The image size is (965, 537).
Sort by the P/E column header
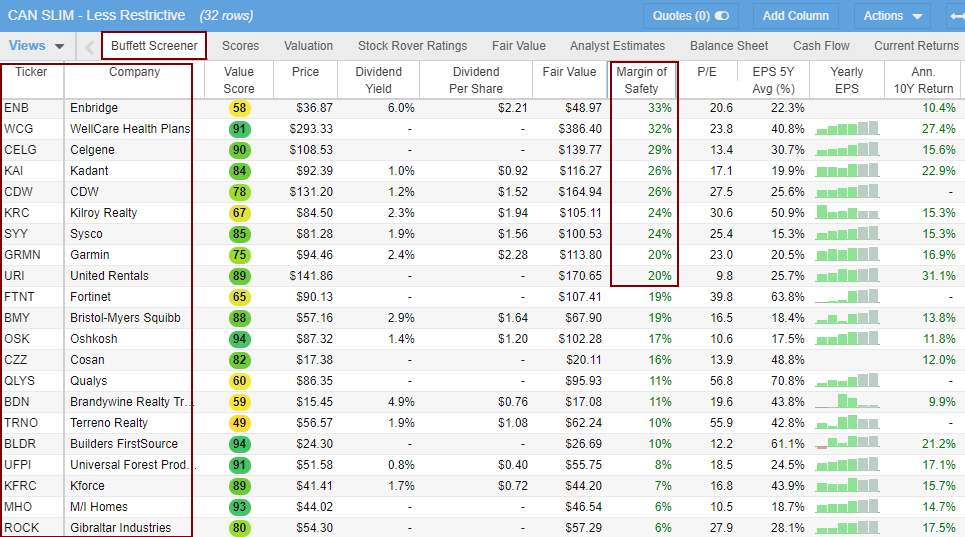click(707, 80)
